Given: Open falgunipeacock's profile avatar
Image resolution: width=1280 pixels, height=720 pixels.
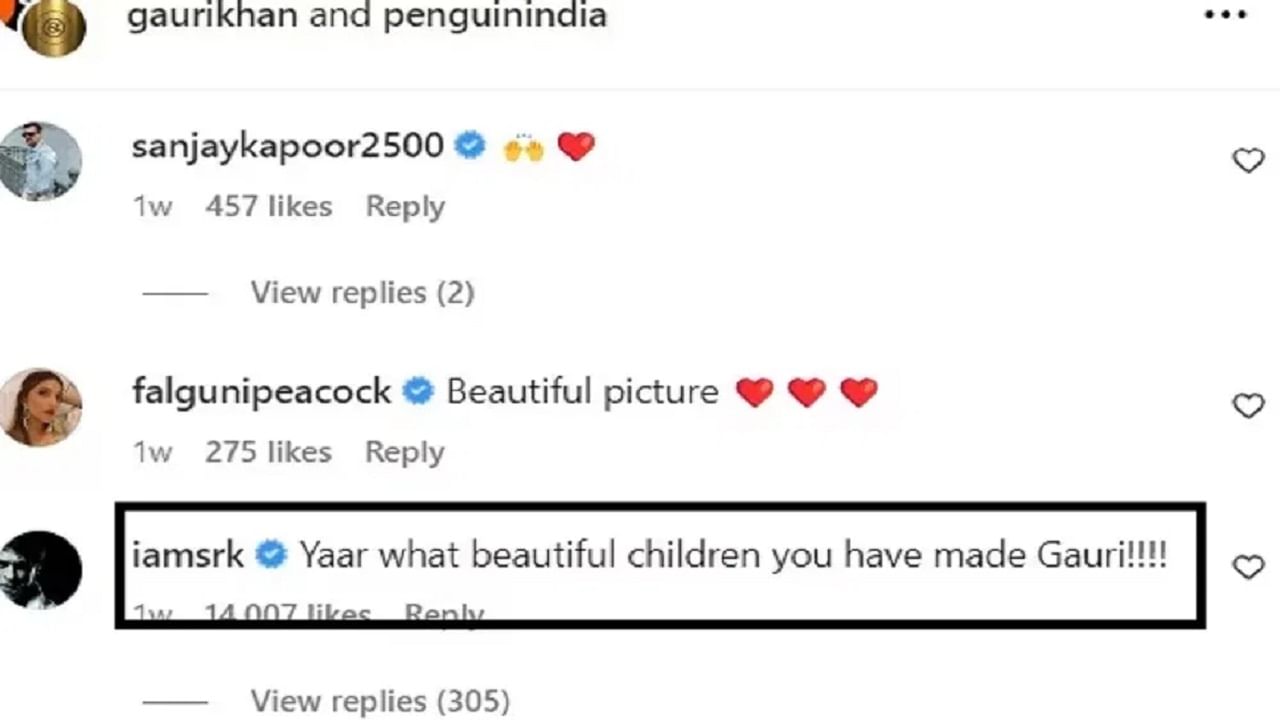Looking at the screenshot, I should (x=40, y=406).
